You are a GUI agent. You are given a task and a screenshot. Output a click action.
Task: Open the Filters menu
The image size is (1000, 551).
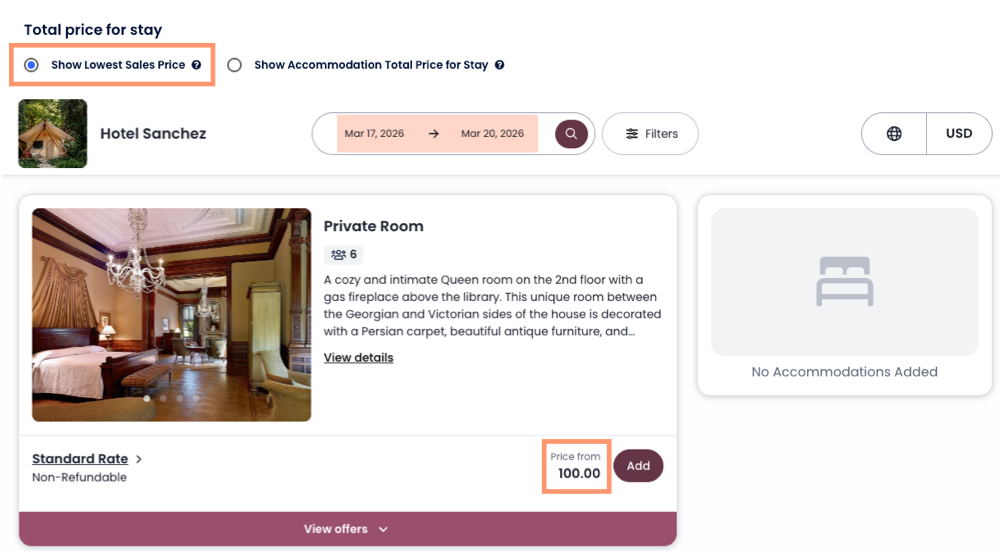click(x=650, y=134)
